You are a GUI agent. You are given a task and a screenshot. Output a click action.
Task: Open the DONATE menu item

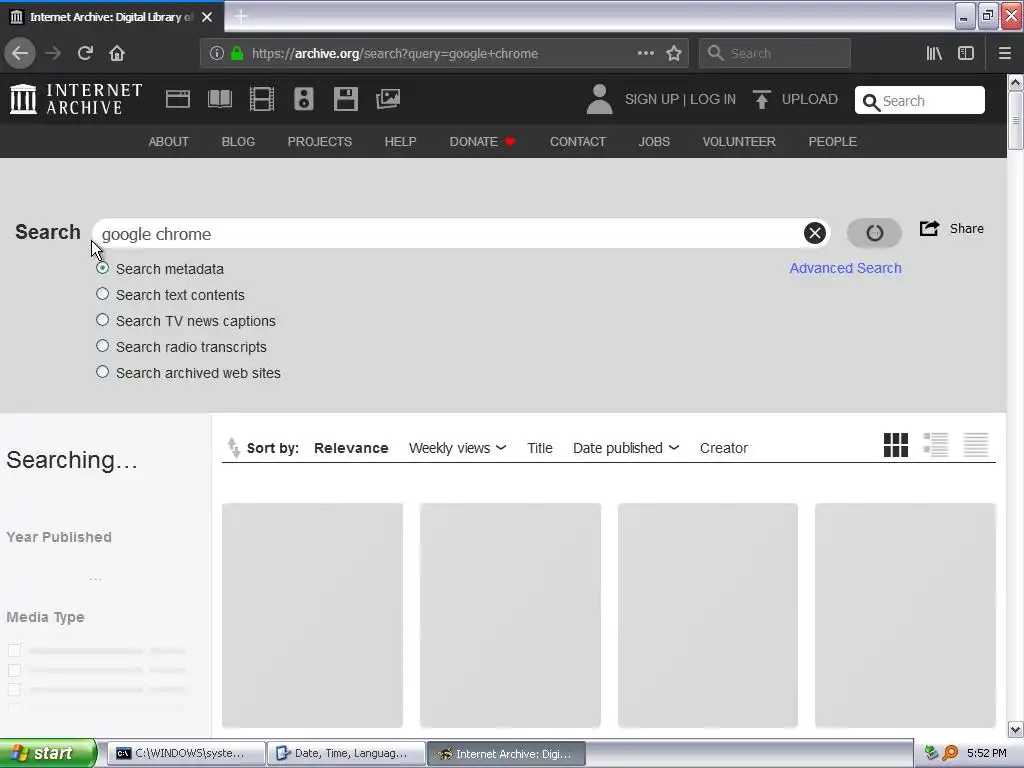tap(483, 142)
